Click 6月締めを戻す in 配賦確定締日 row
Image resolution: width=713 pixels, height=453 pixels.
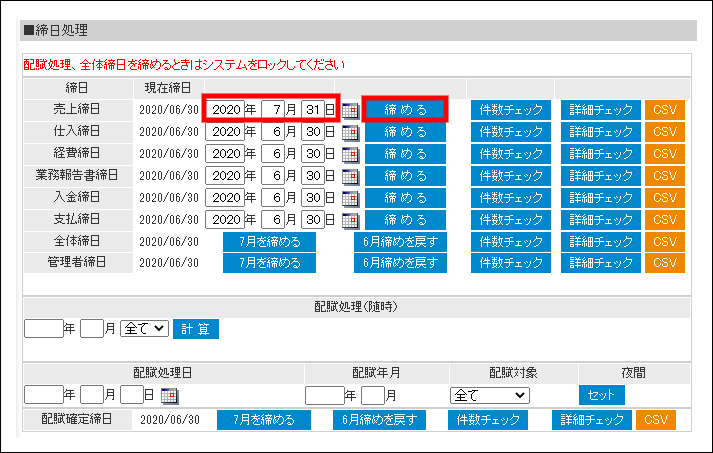[379, 419]
